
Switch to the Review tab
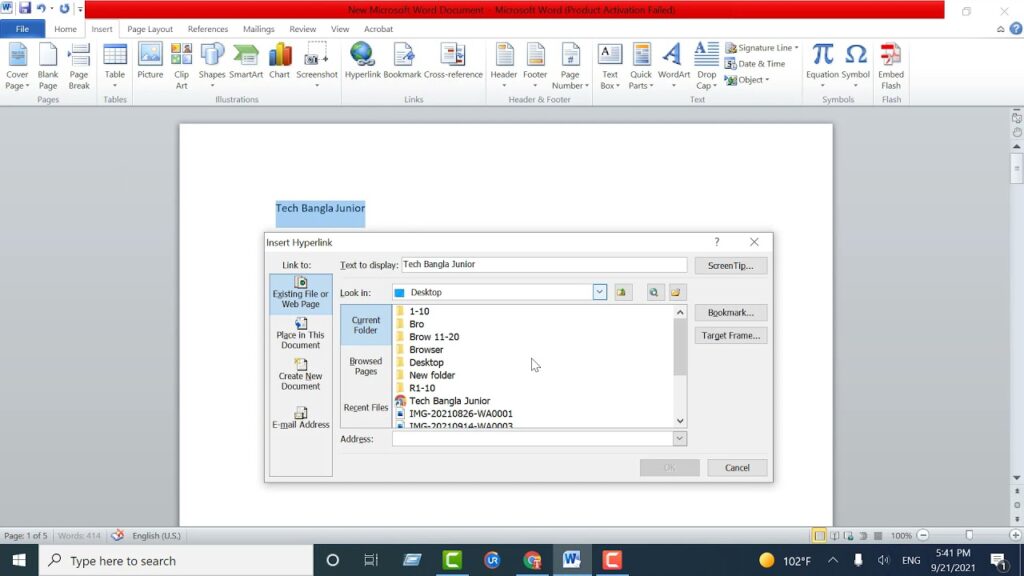[x=302, y=29]
